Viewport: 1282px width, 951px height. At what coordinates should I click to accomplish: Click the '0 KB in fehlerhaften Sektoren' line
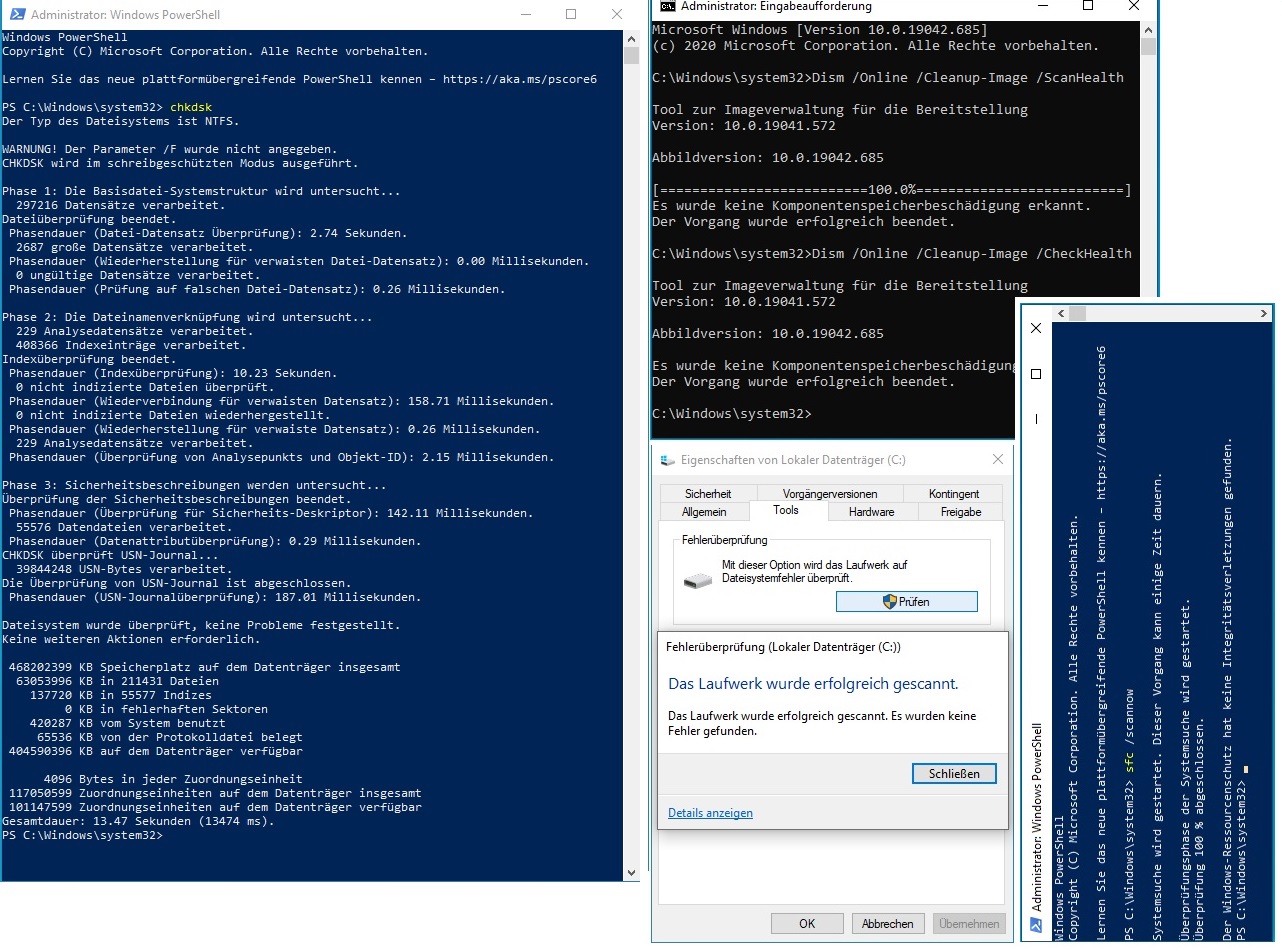[166, 709]
